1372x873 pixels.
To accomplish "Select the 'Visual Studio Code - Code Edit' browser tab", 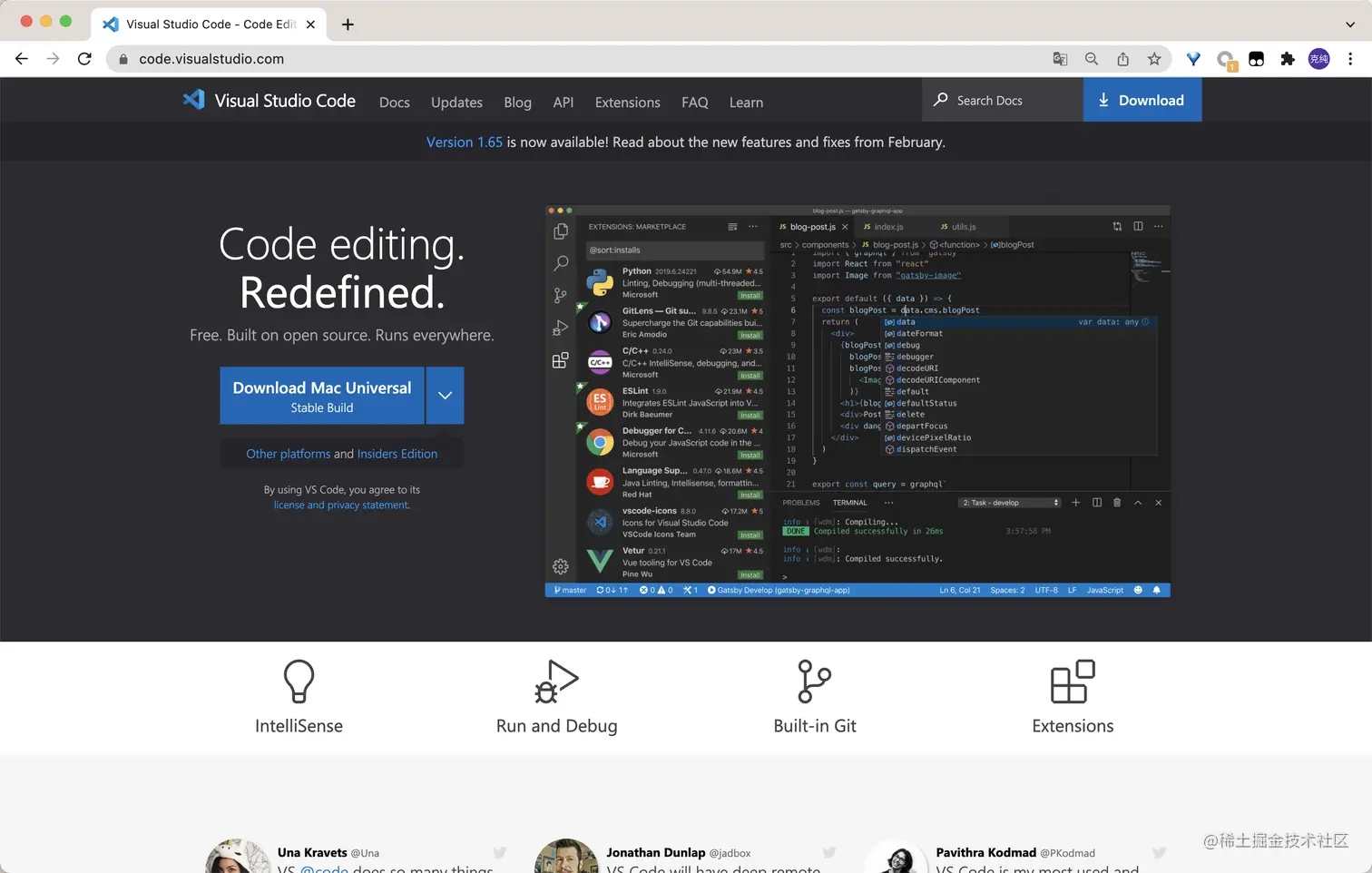I will click(x=209, y=25).
